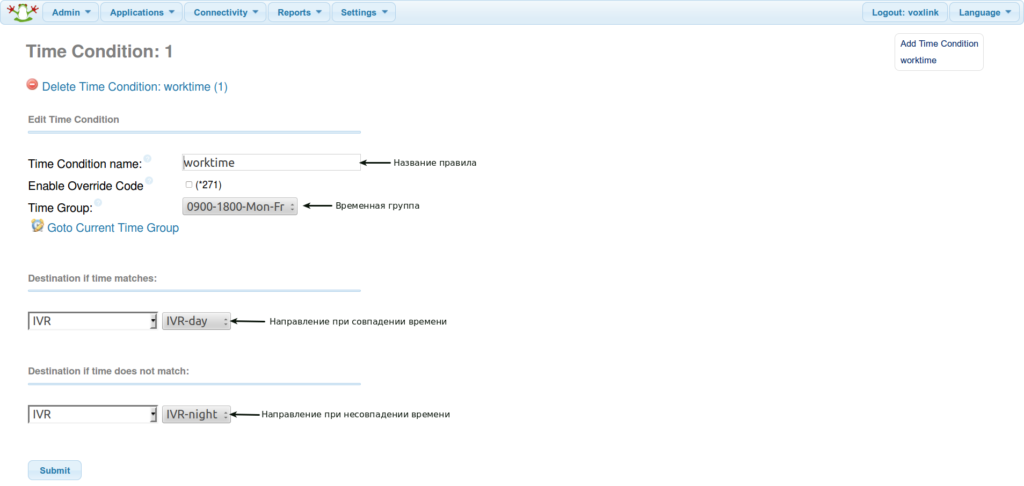Viewport: 1024px width, 486px height.
Task: Click Goto Current Time Group link
Action: point(113,228)
